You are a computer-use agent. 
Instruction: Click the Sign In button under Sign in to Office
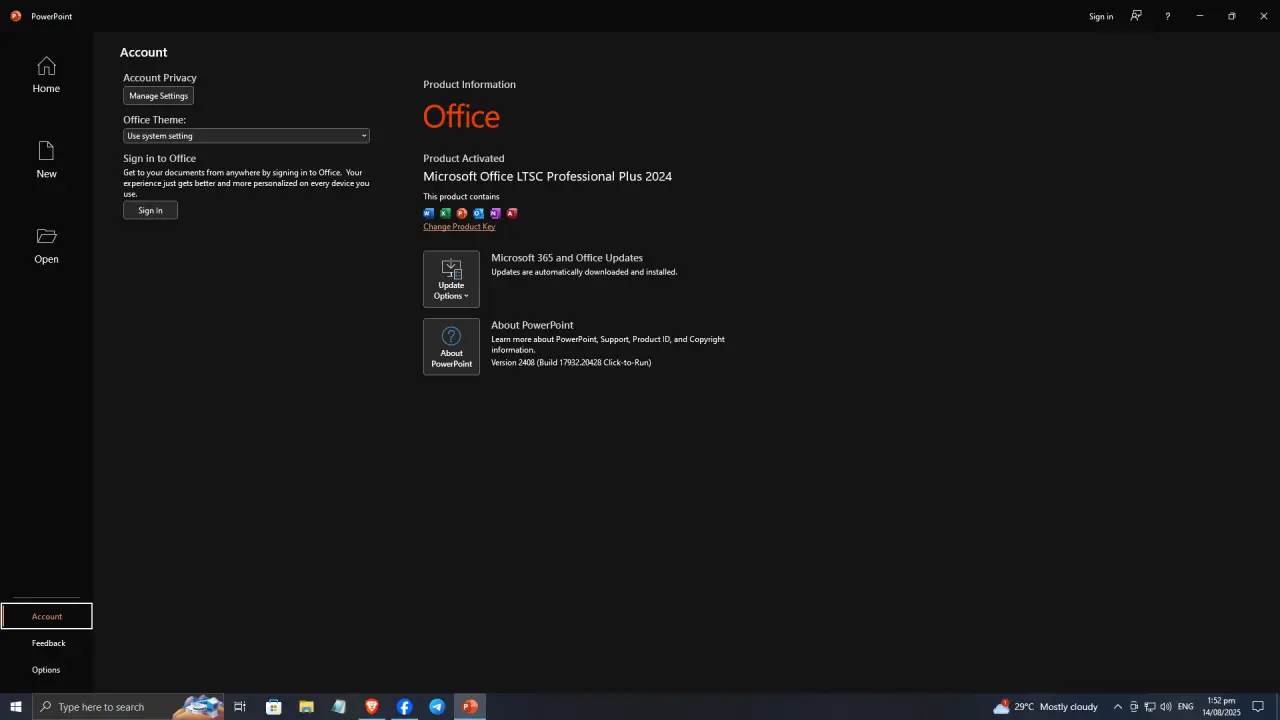click(x=150, y=210)
